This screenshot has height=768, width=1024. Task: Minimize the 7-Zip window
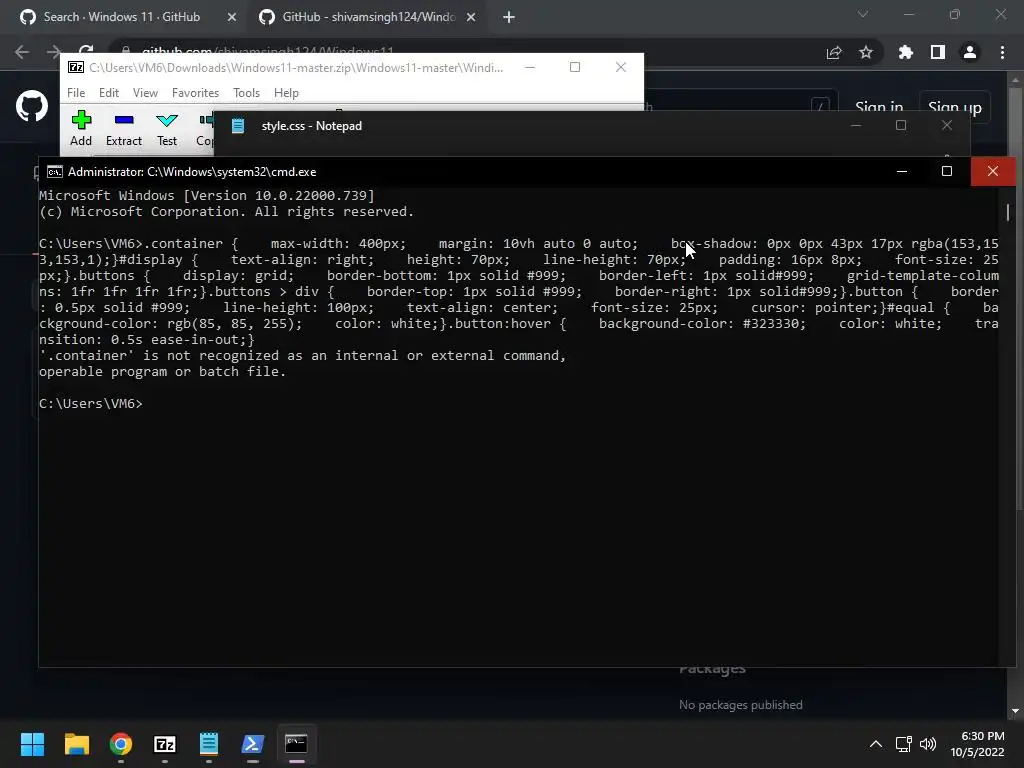point(530,67)
